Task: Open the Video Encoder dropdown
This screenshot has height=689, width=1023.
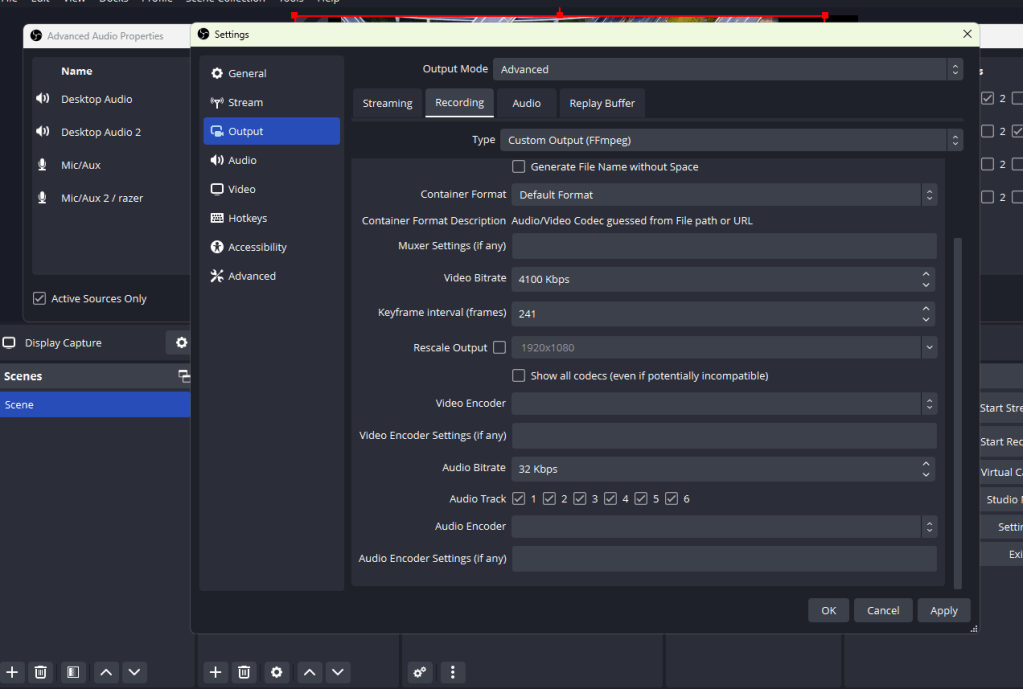Action: (x=724, y=404)
